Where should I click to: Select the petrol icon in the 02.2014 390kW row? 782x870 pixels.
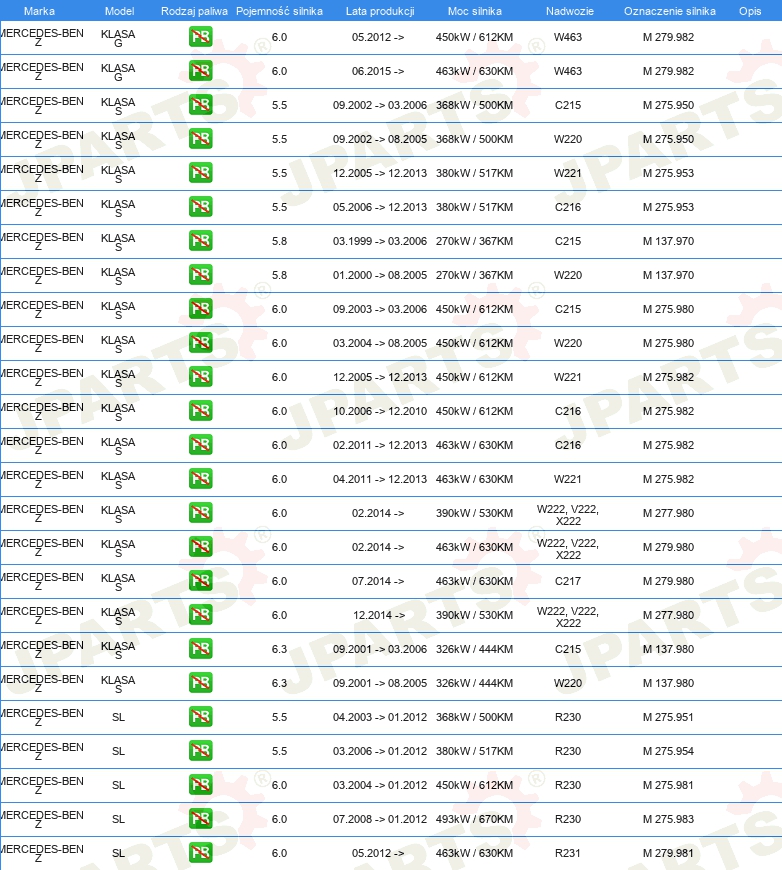click(200, 513)
